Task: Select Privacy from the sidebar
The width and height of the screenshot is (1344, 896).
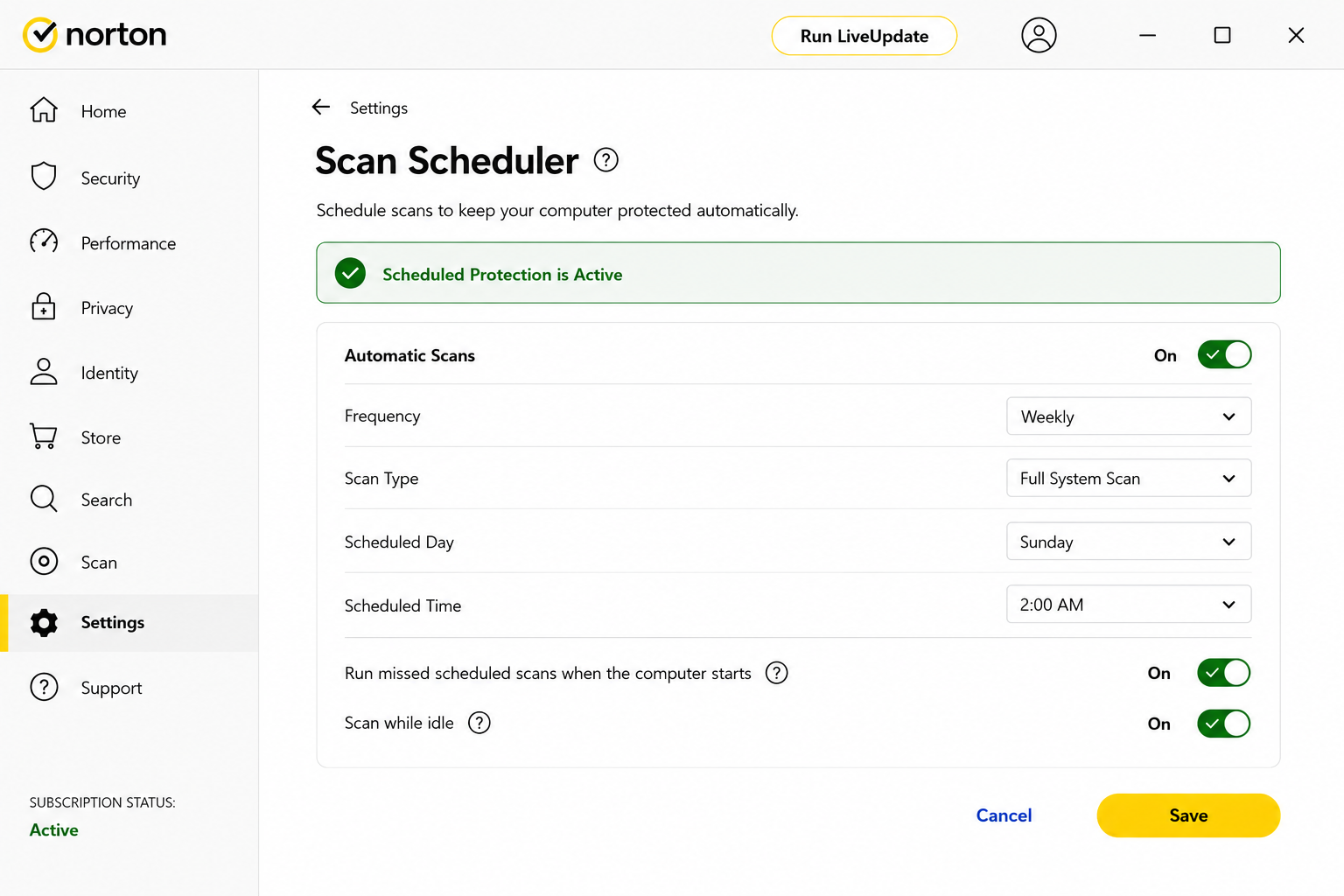Action: click(x=107, y=308)
